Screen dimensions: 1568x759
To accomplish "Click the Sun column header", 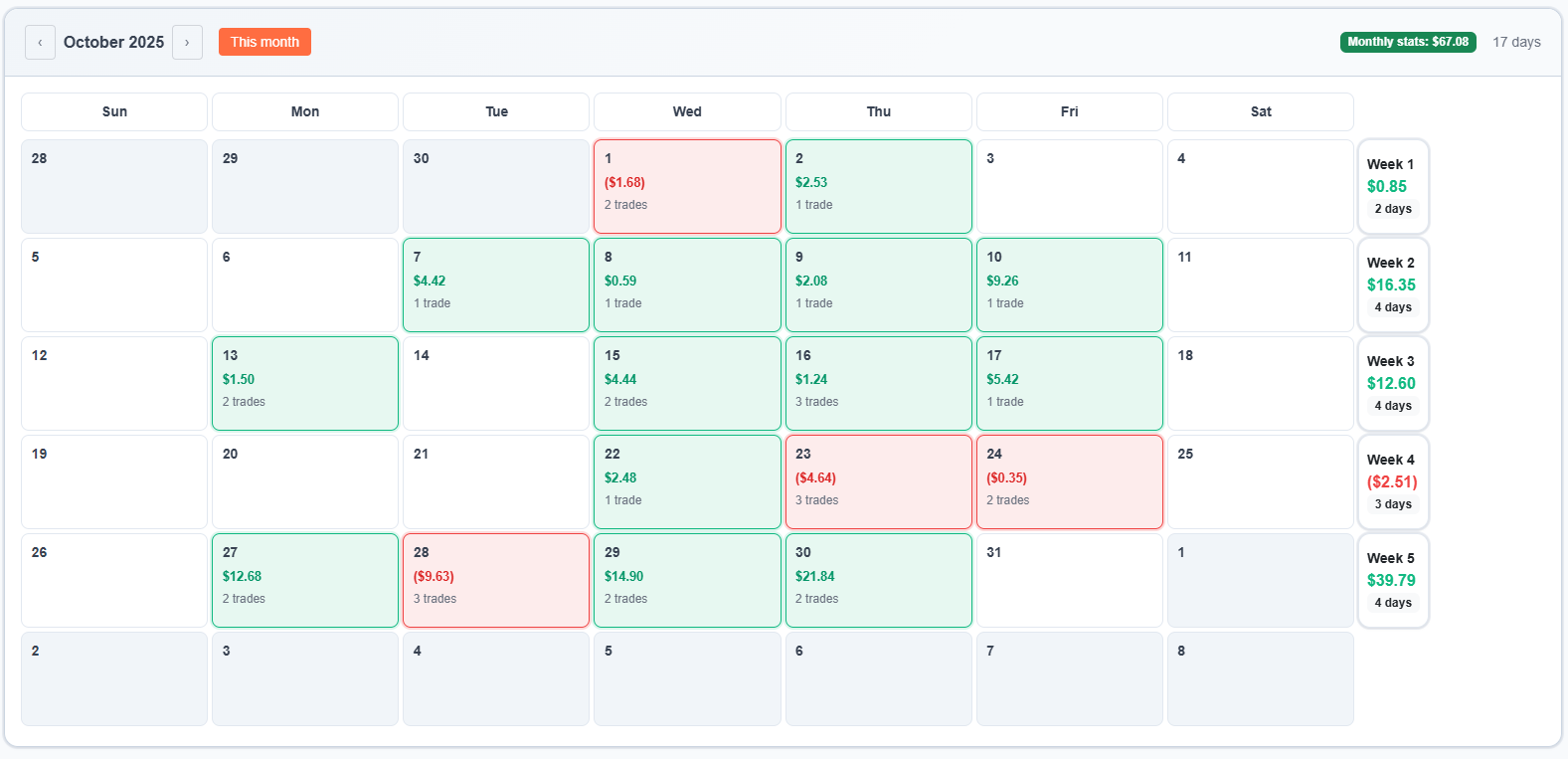I will coord(113,111).
